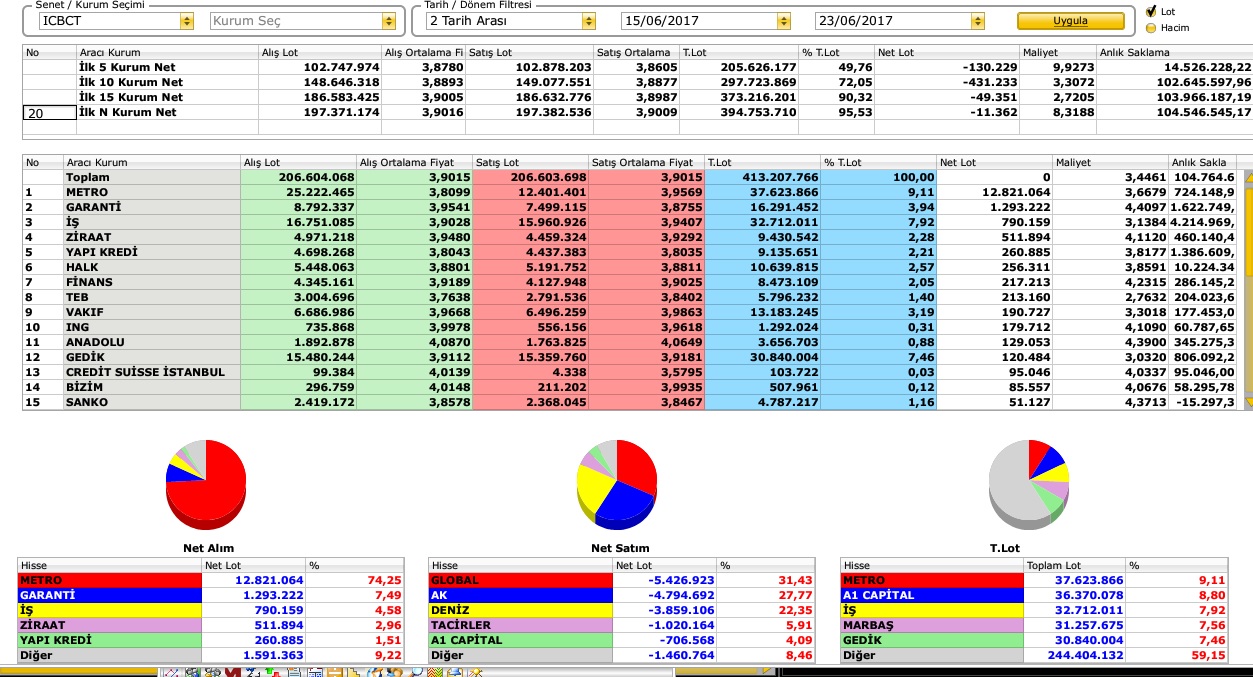Image resolution: width=1253 pixels, height=677 pixels.
Task: Select the ANADOLU broker row
Action: pos(630,342)
